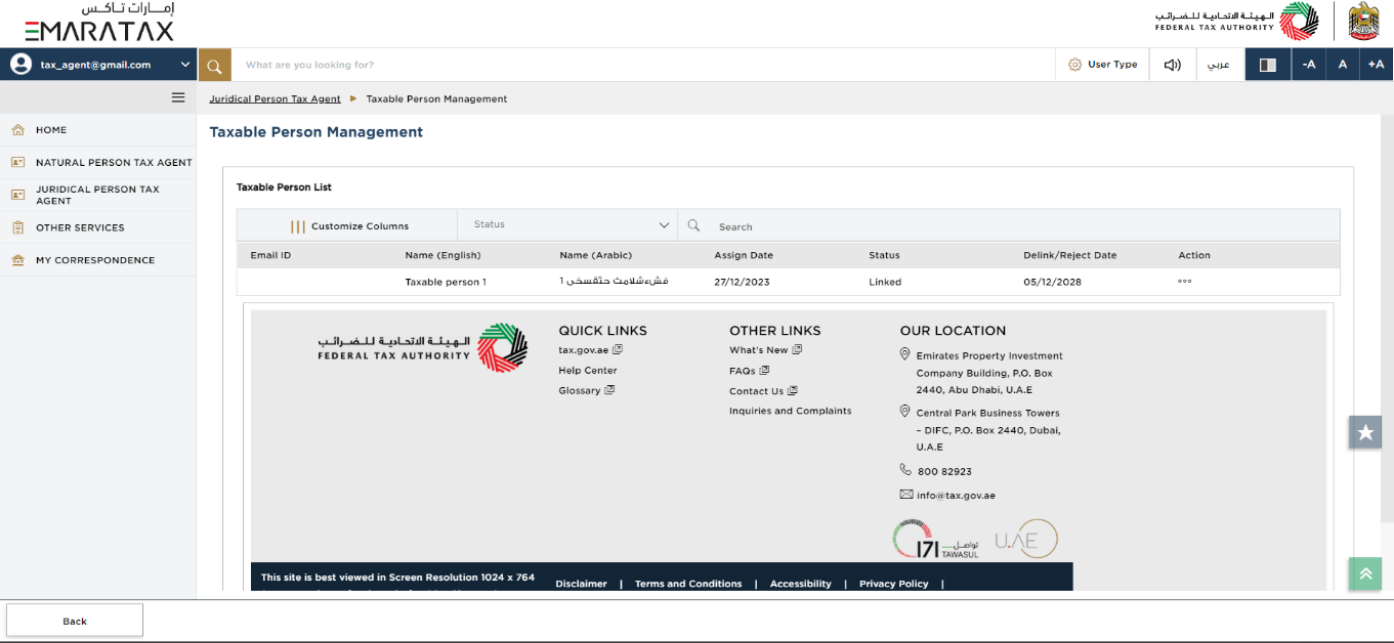Viewport: 1394px width, 643px height.
Task: Open Contact Us link
Action: coord(763,391)
